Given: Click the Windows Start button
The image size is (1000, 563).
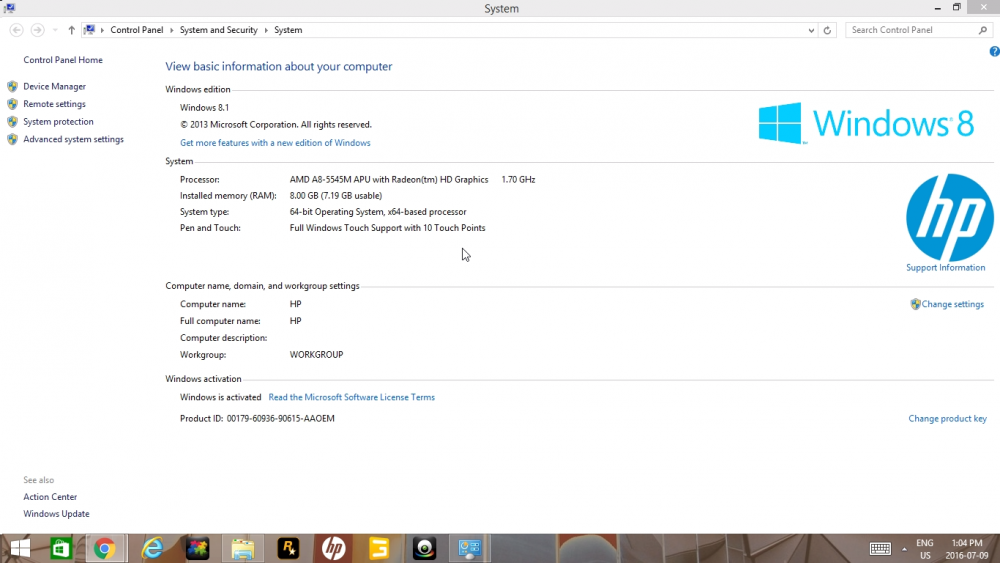Looking at the screenshot, I should (x=20, y=548).
